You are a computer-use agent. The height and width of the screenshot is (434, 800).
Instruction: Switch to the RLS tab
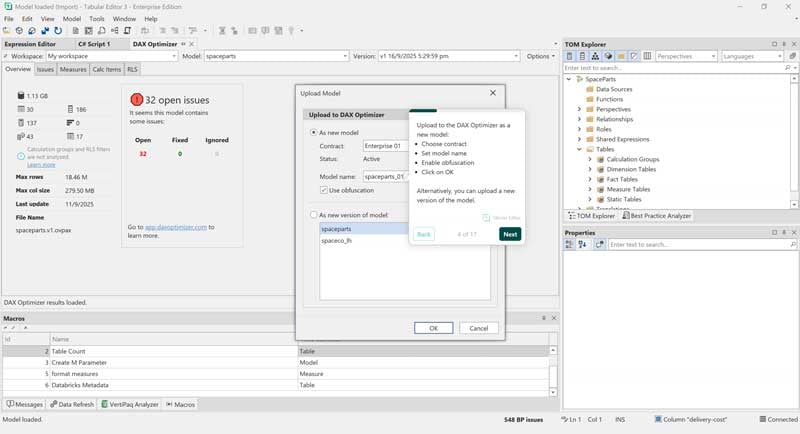point(132,69)
